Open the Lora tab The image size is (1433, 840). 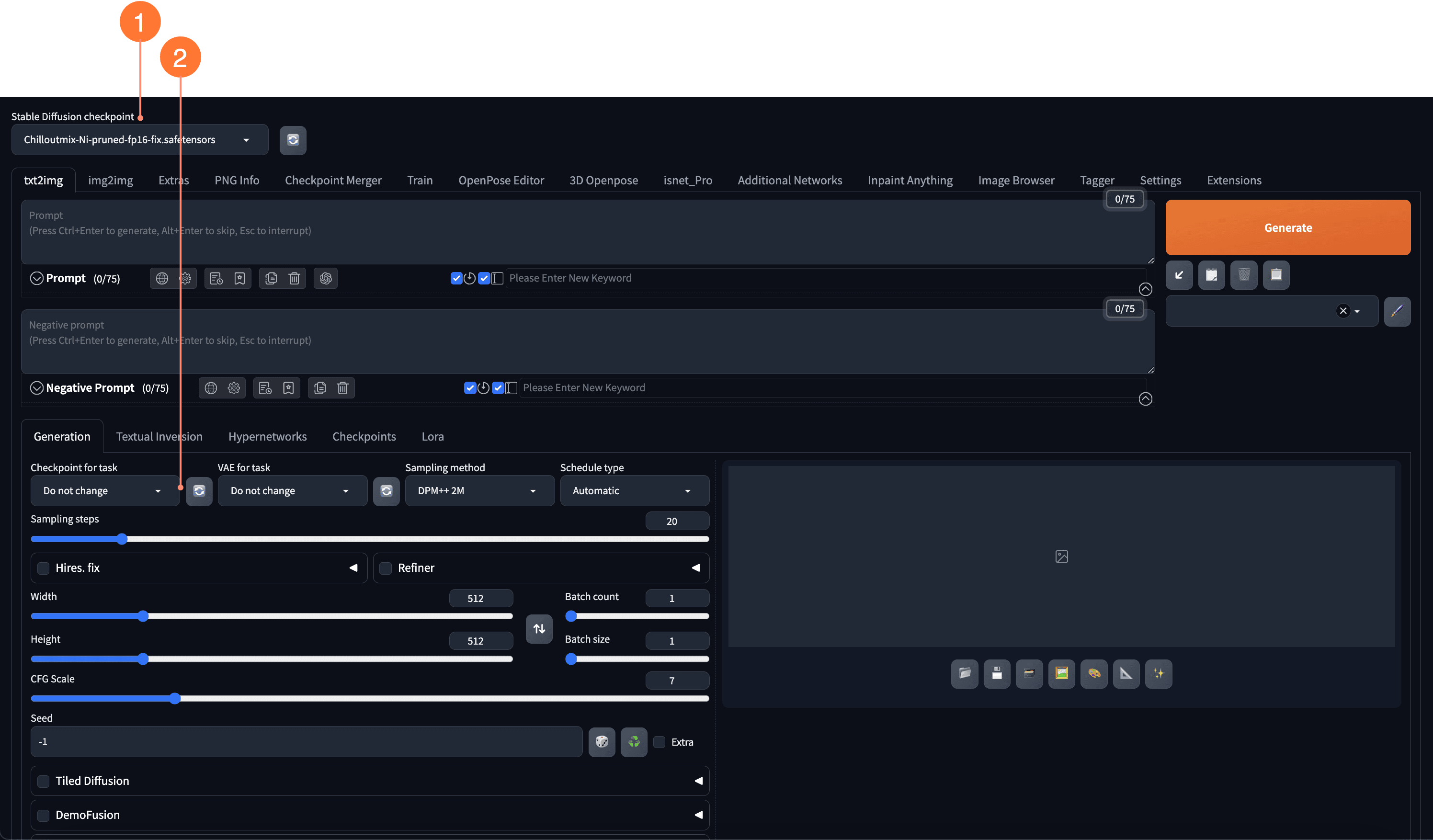pos(432,436)
